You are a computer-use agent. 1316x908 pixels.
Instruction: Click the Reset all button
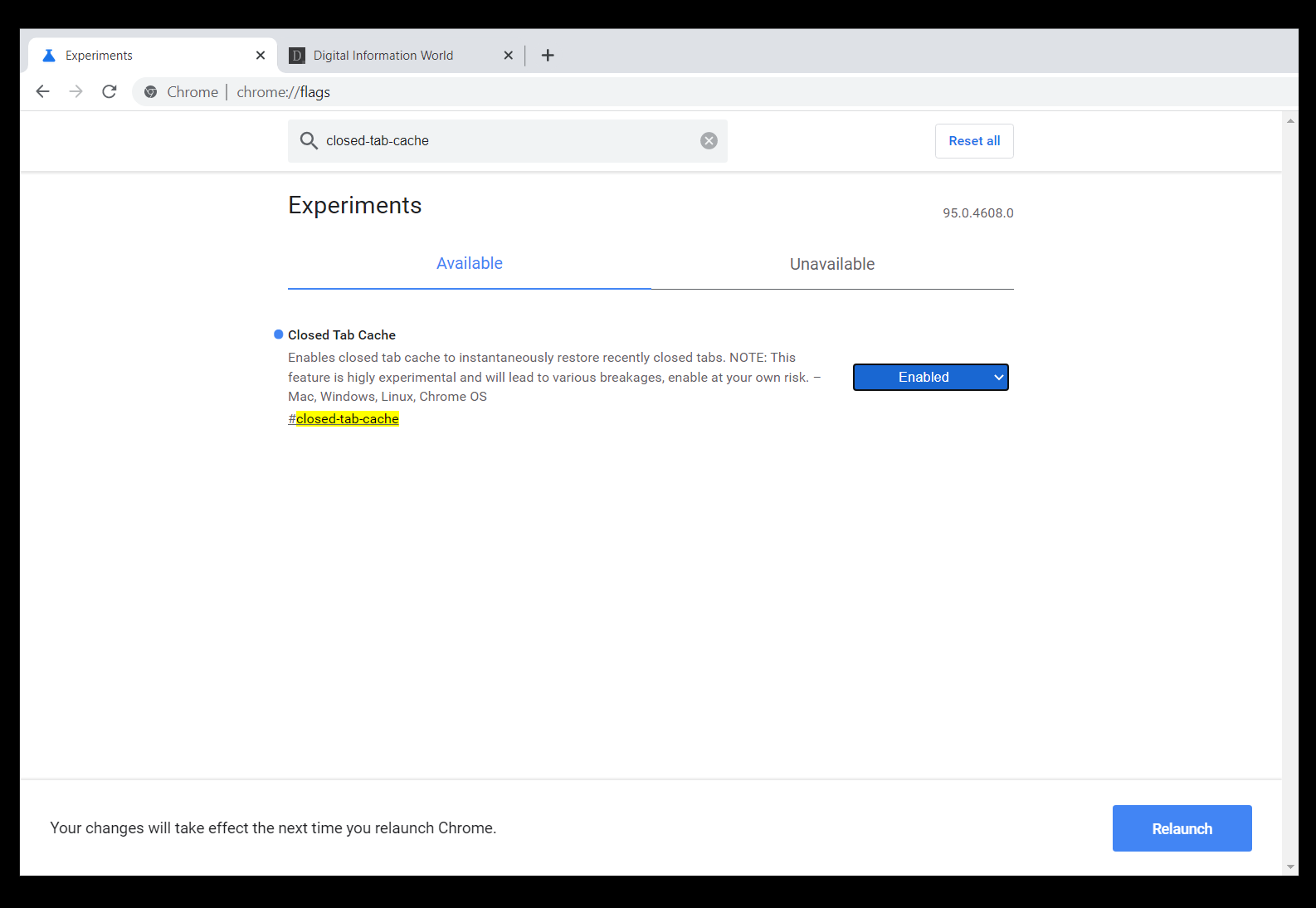pyautogui.click(x=974, y=141)
